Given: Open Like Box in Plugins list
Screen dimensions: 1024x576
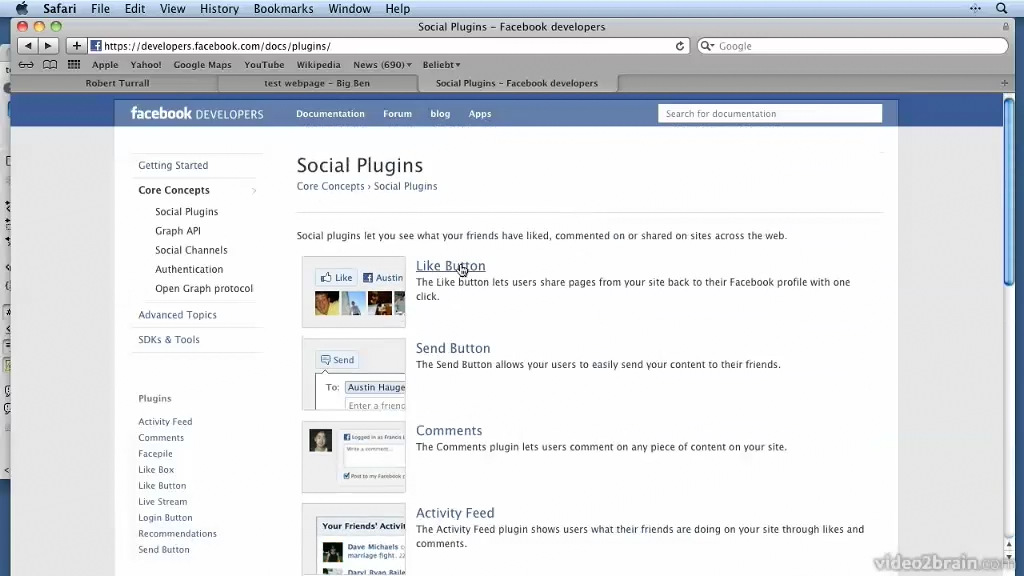Looking at the screenshot, I should pos(156,470).
